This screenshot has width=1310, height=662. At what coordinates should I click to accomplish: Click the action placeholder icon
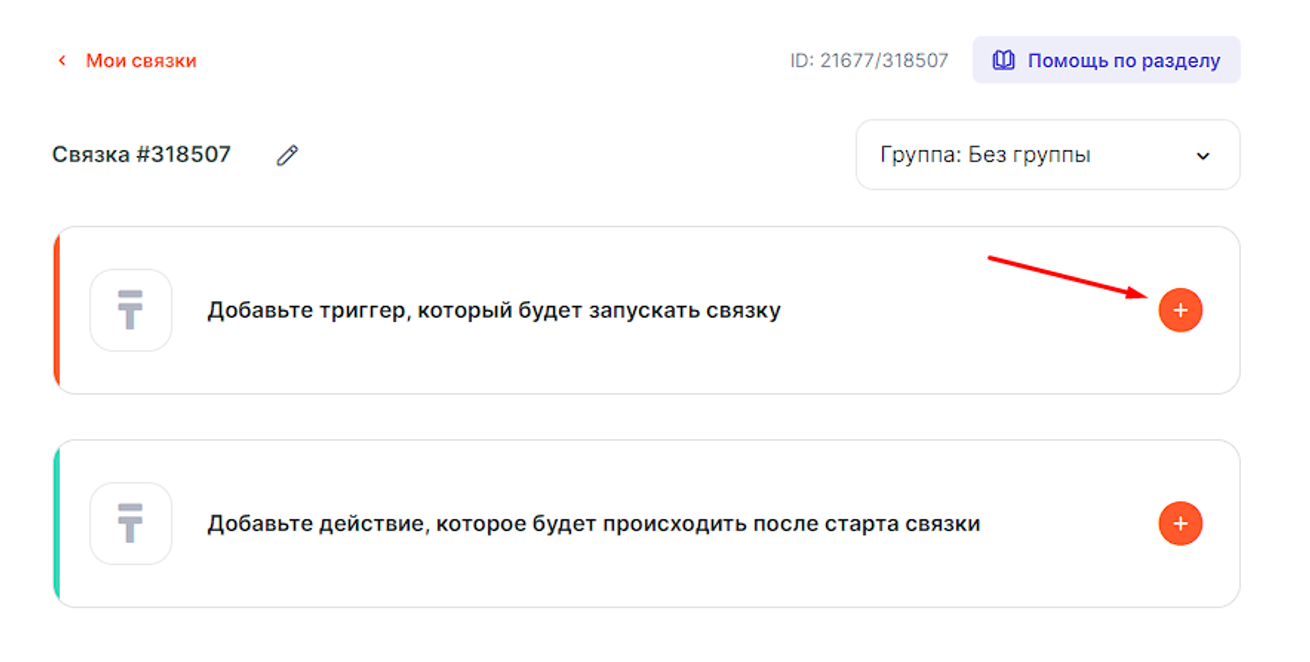(131, 523)
